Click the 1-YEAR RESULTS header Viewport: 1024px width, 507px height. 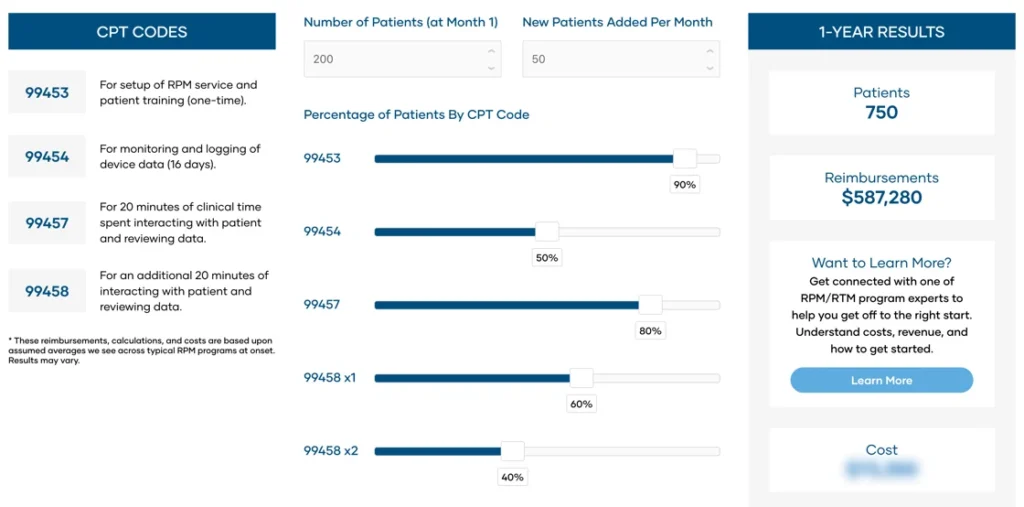881,32
